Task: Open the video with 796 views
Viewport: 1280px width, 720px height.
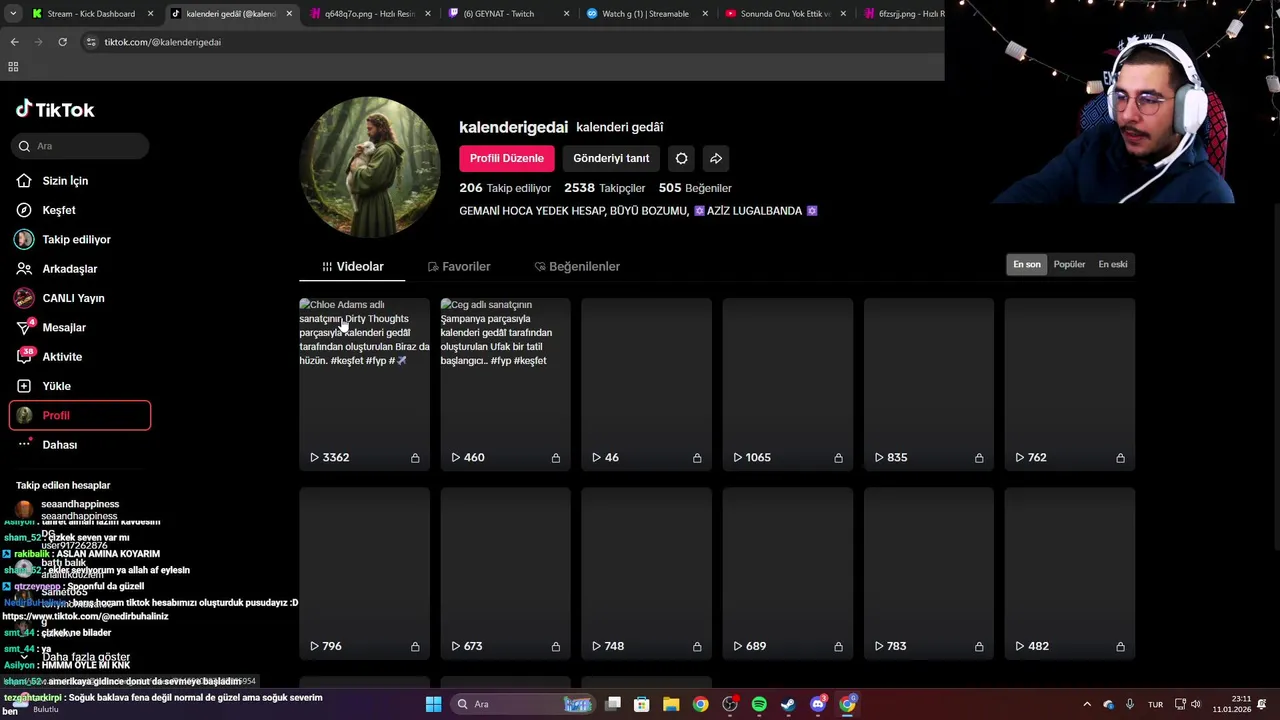Action: click(x=364, y=573)
